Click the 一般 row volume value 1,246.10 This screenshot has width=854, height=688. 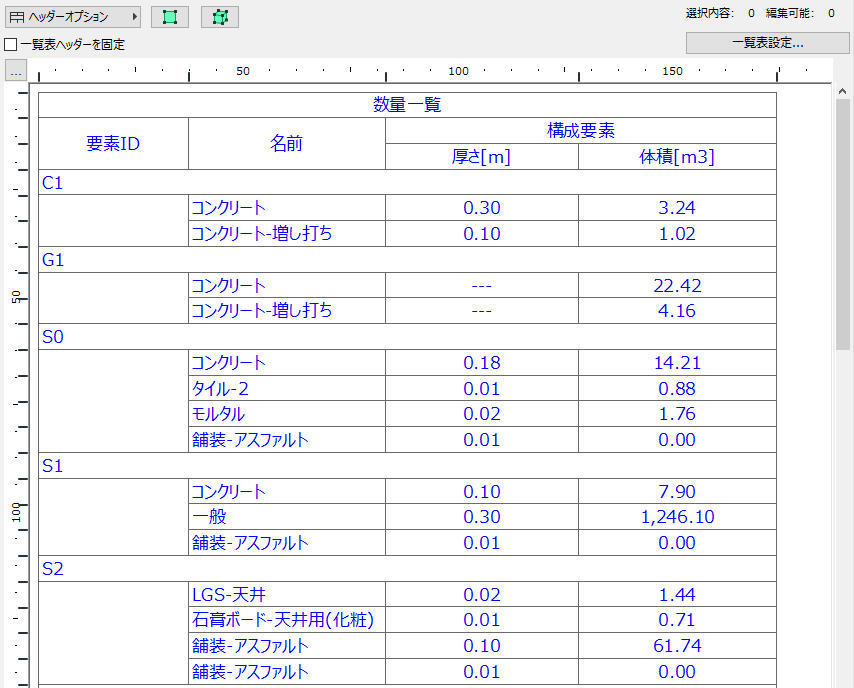pyautogui.click(x=677, y=517)
